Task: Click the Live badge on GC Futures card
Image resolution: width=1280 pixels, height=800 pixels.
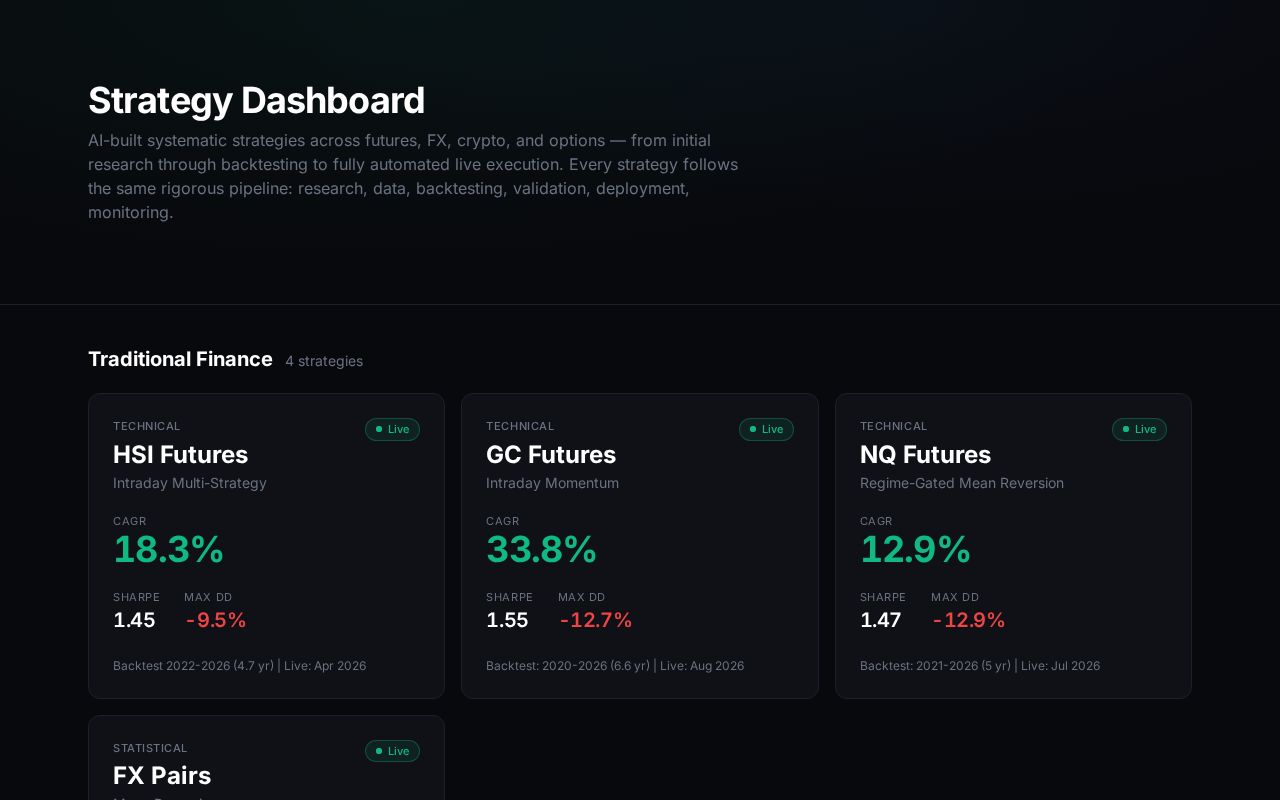Action: [x=766, y=429]
